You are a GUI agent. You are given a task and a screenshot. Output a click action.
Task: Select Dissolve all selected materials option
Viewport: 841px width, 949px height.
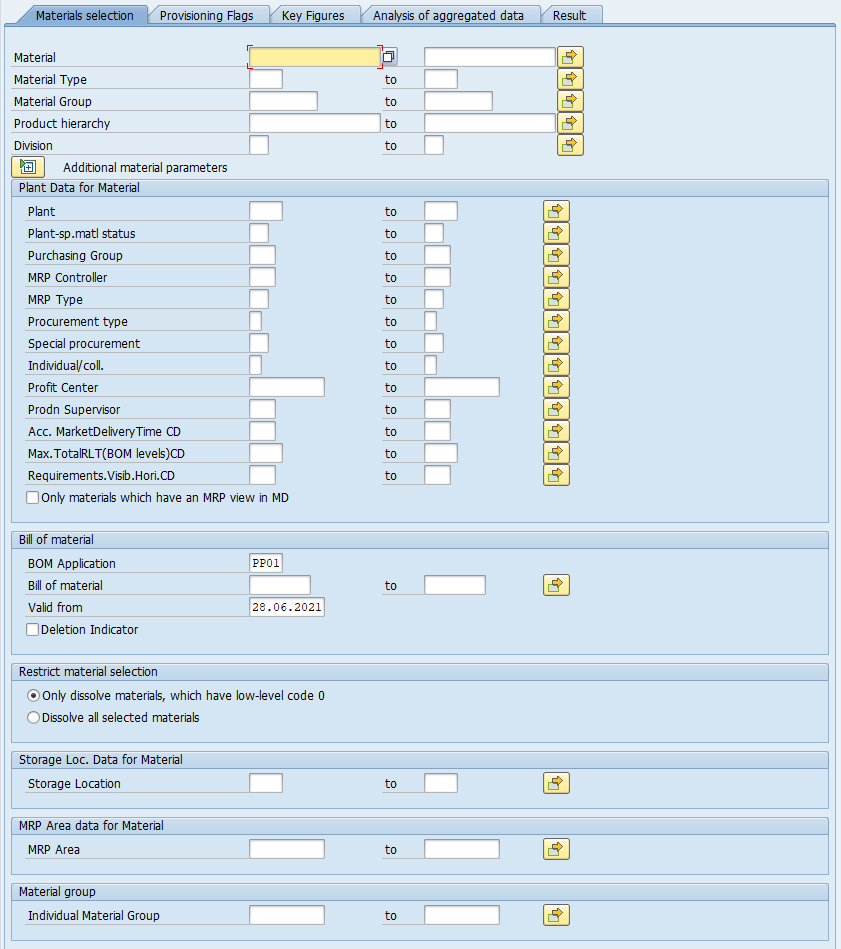[x=34, y=717]
